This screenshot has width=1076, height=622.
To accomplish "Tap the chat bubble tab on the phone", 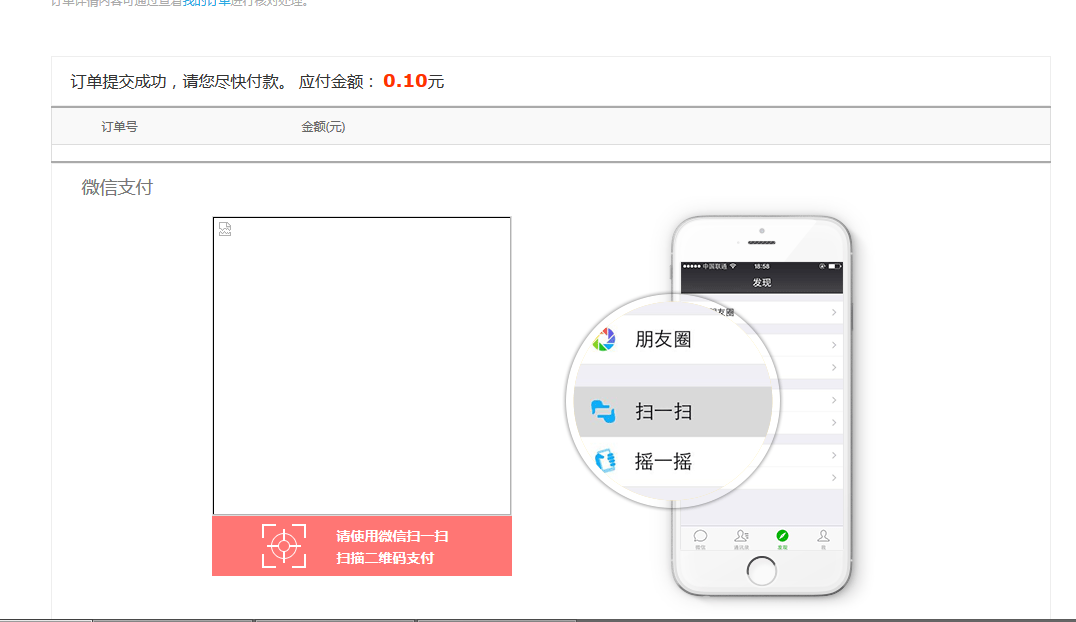I will [700, 538].
